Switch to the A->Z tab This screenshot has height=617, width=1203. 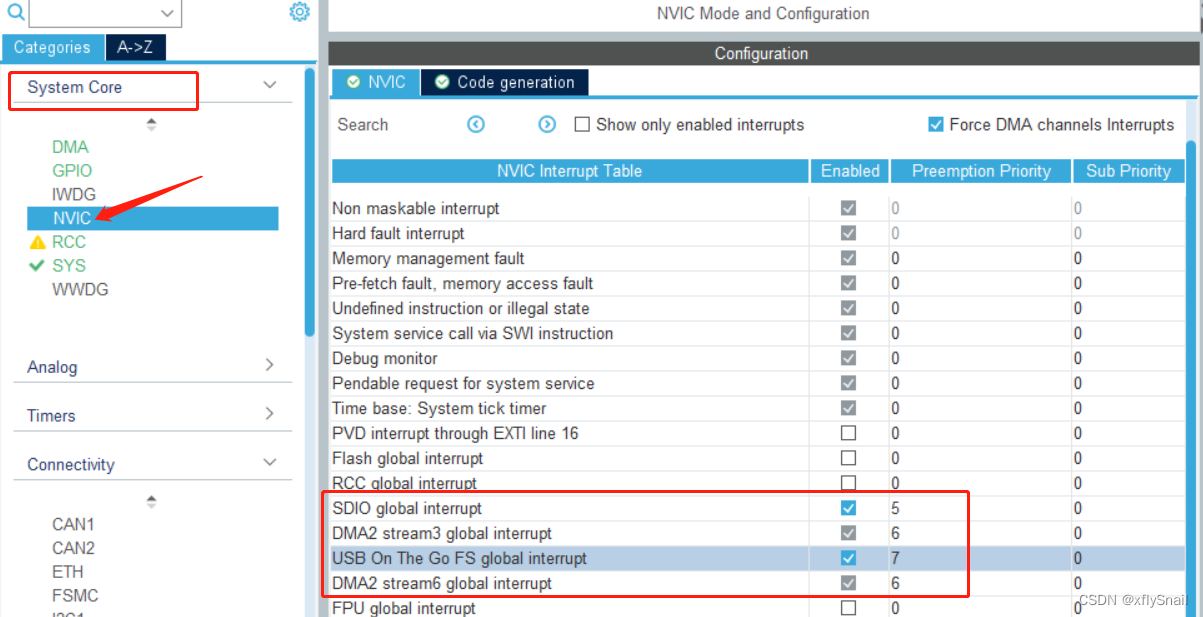click(136, 47)
